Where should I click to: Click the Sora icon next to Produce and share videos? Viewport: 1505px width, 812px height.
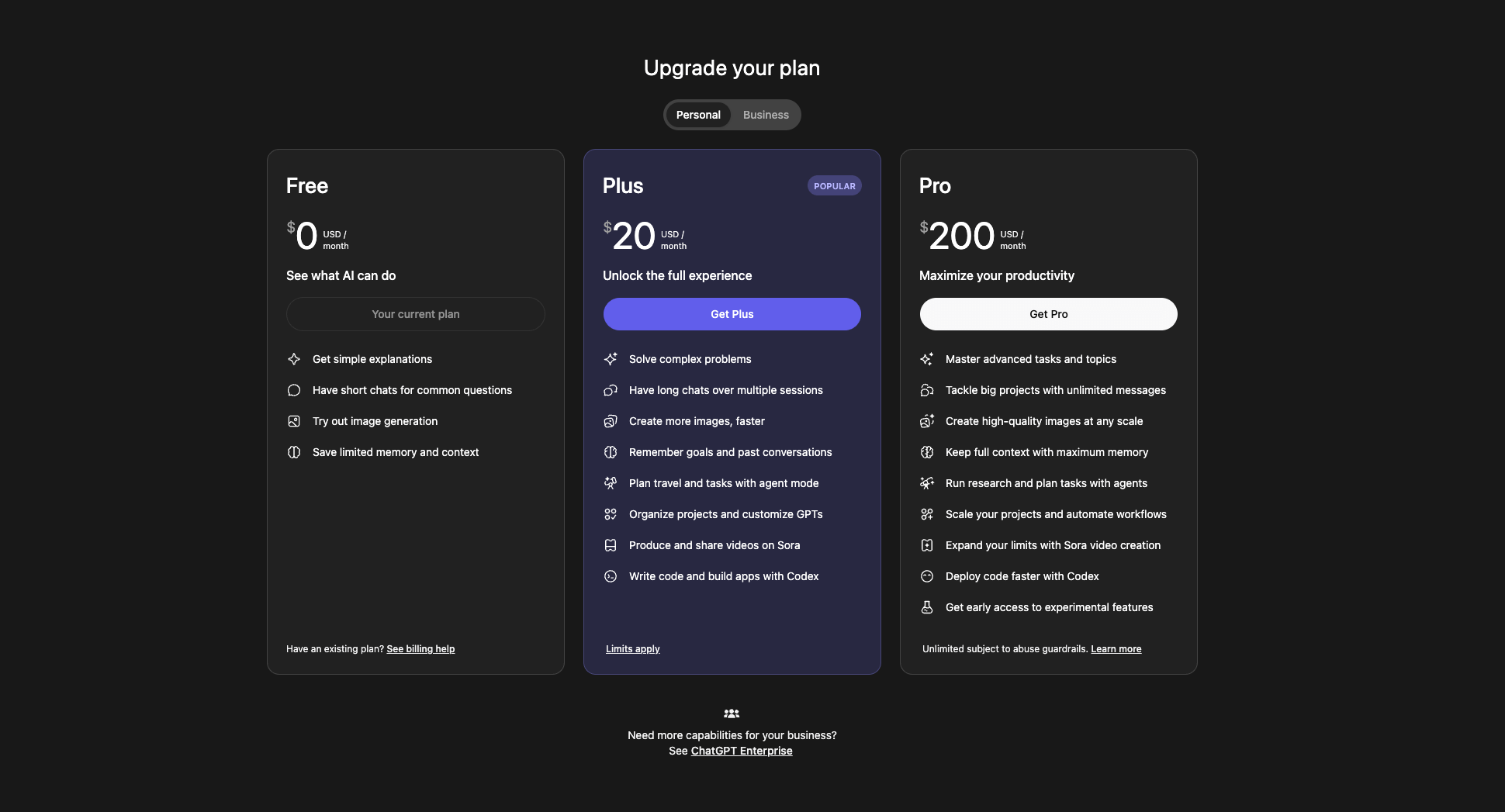click(x=611, y=545)
